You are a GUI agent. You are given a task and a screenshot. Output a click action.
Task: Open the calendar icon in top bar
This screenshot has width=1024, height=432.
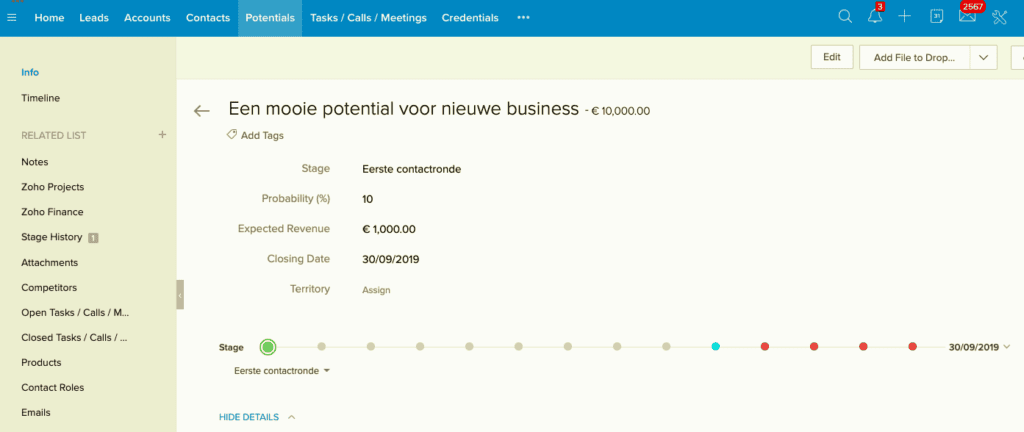click(936, 17)
